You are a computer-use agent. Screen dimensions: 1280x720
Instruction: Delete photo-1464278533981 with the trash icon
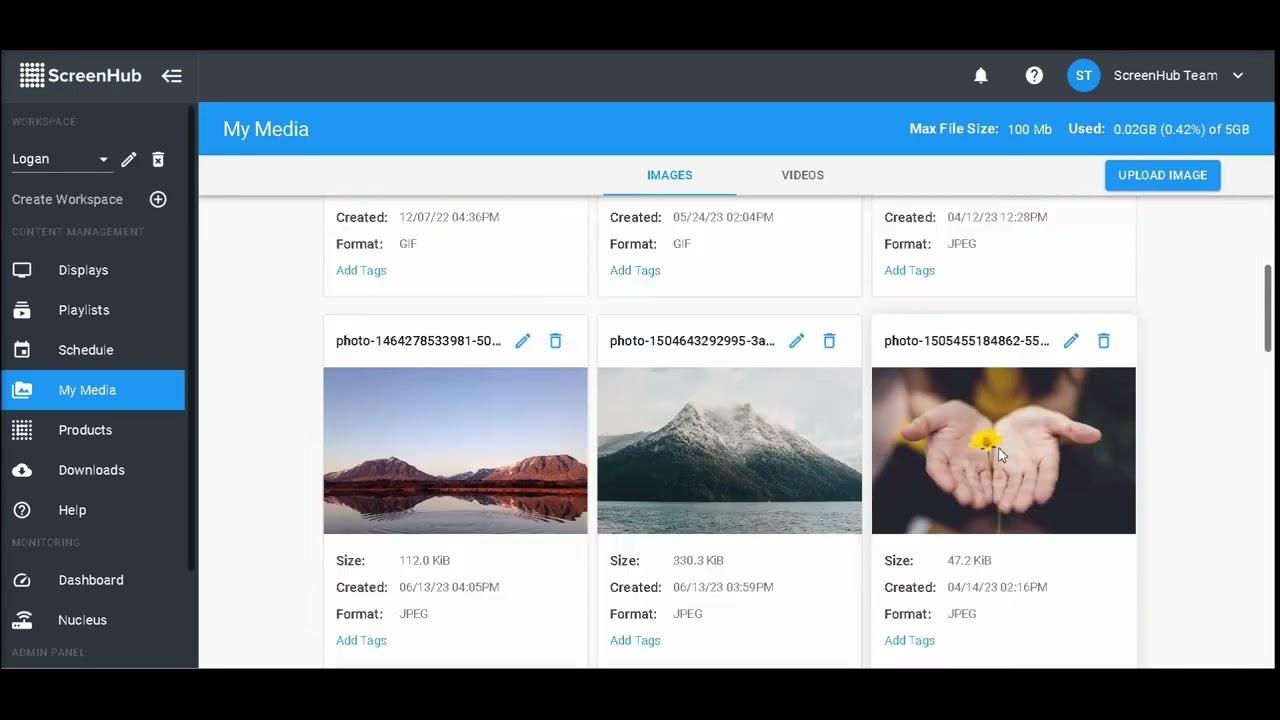pyautogui.click(x=555, y=341)
